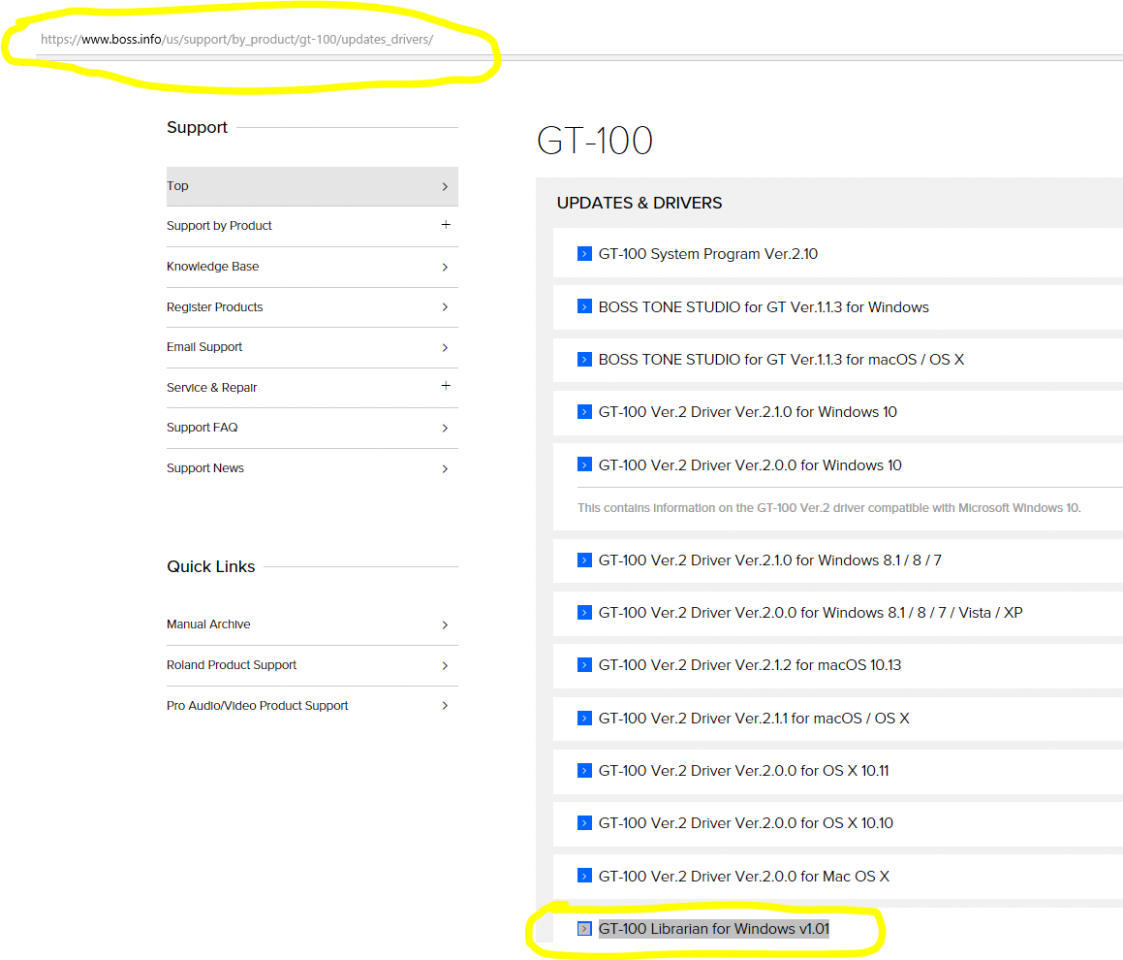Open the Email Support menu item
Viewport: 1123px width, 960px height.
coord(312,347)
